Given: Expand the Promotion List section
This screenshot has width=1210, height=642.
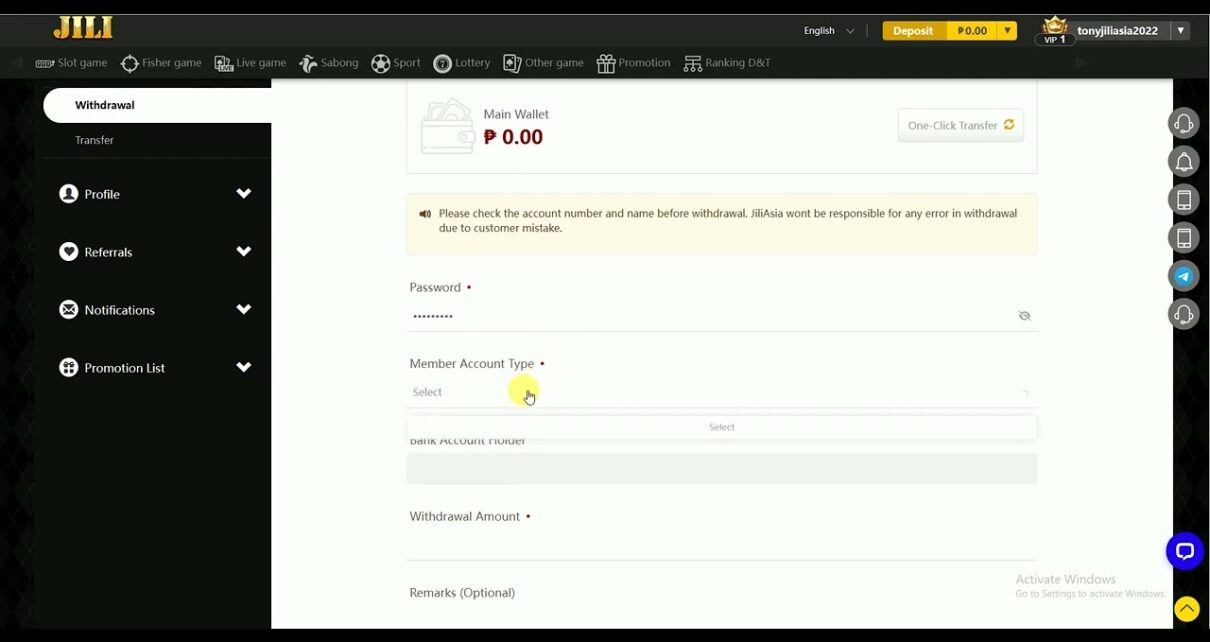Looking at the screenshot, I should click(x=155, y=368).
